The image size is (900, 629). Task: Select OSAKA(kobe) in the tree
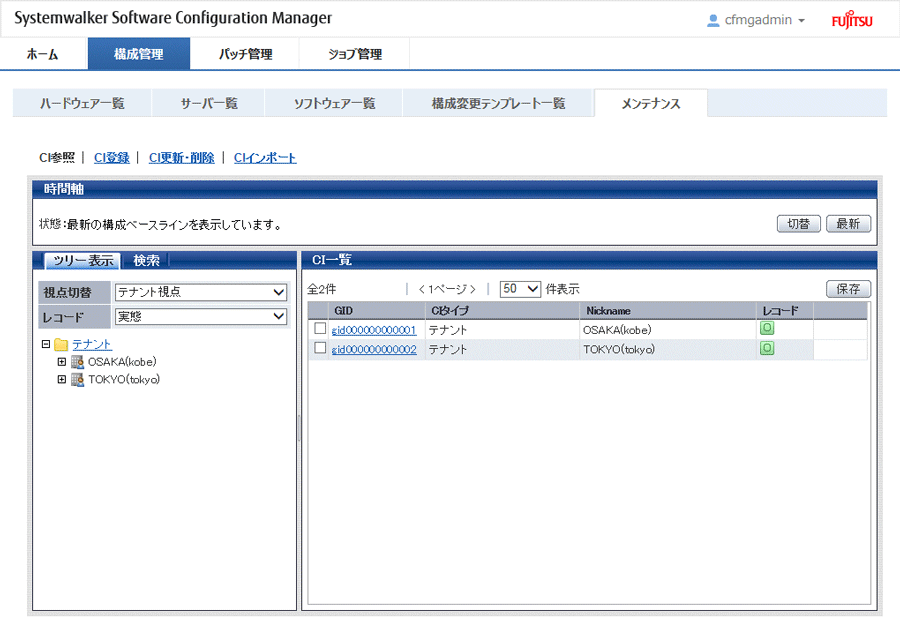(122, 362)
